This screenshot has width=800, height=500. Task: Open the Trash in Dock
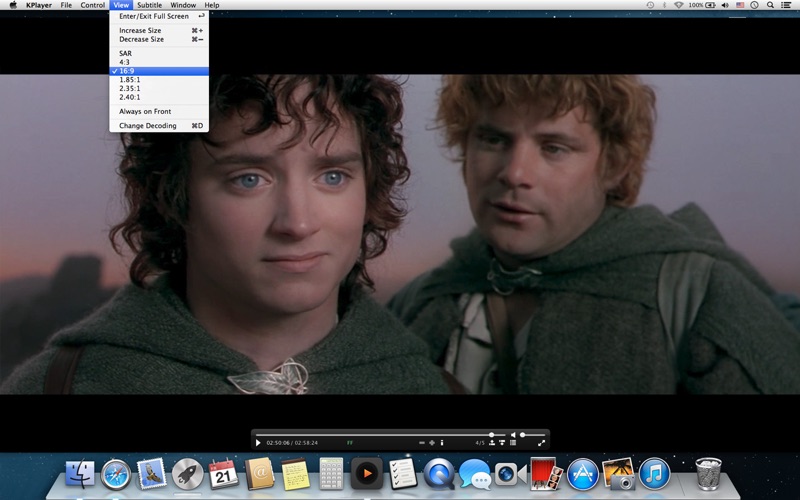709,474
